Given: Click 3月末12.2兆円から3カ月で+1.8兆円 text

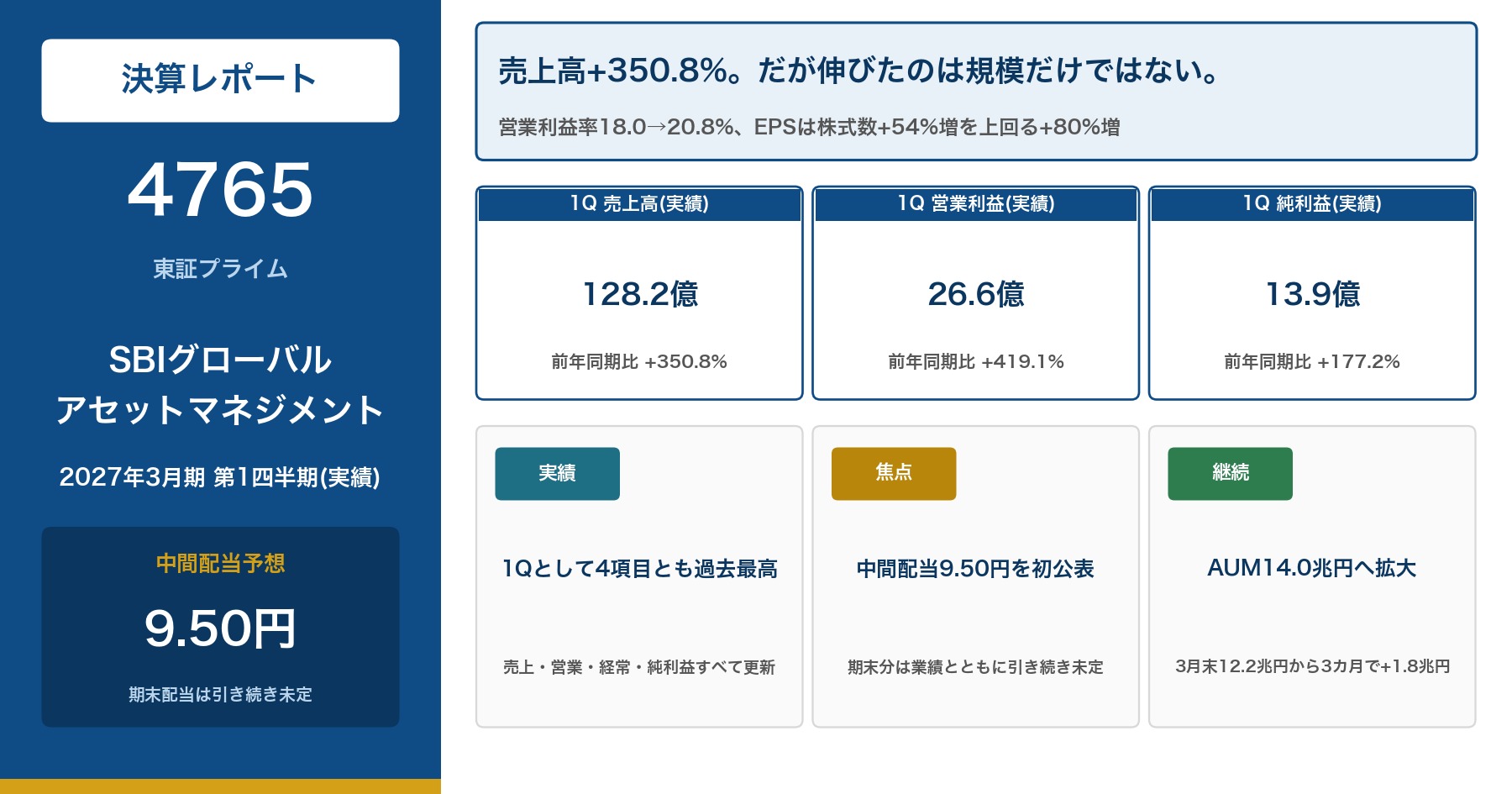Looking at the screenshot, I should [1312, 666].
